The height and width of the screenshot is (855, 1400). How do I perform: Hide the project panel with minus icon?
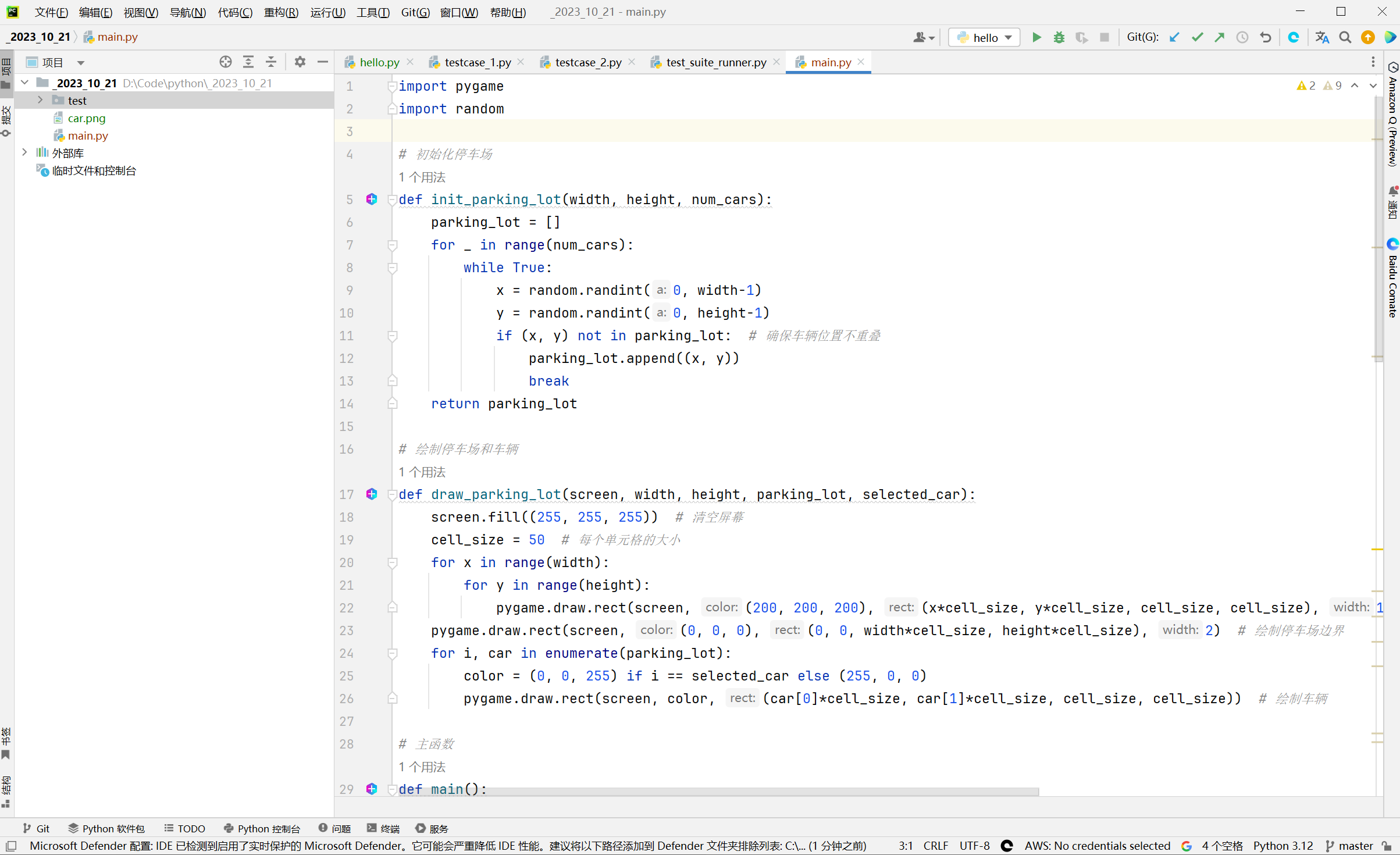(323, 62)
